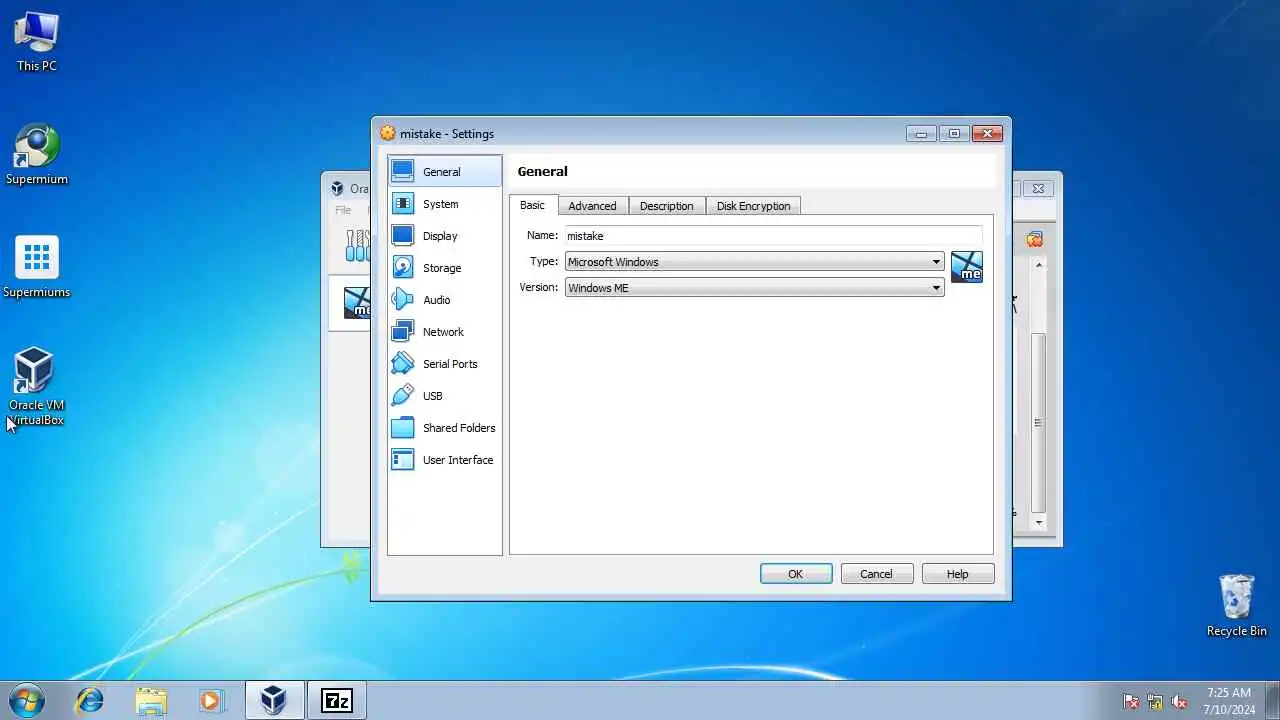Click the tools icon in VirtualBox Manager toolbar
This screenshot has width=1280, height=720.
point(356,245)
